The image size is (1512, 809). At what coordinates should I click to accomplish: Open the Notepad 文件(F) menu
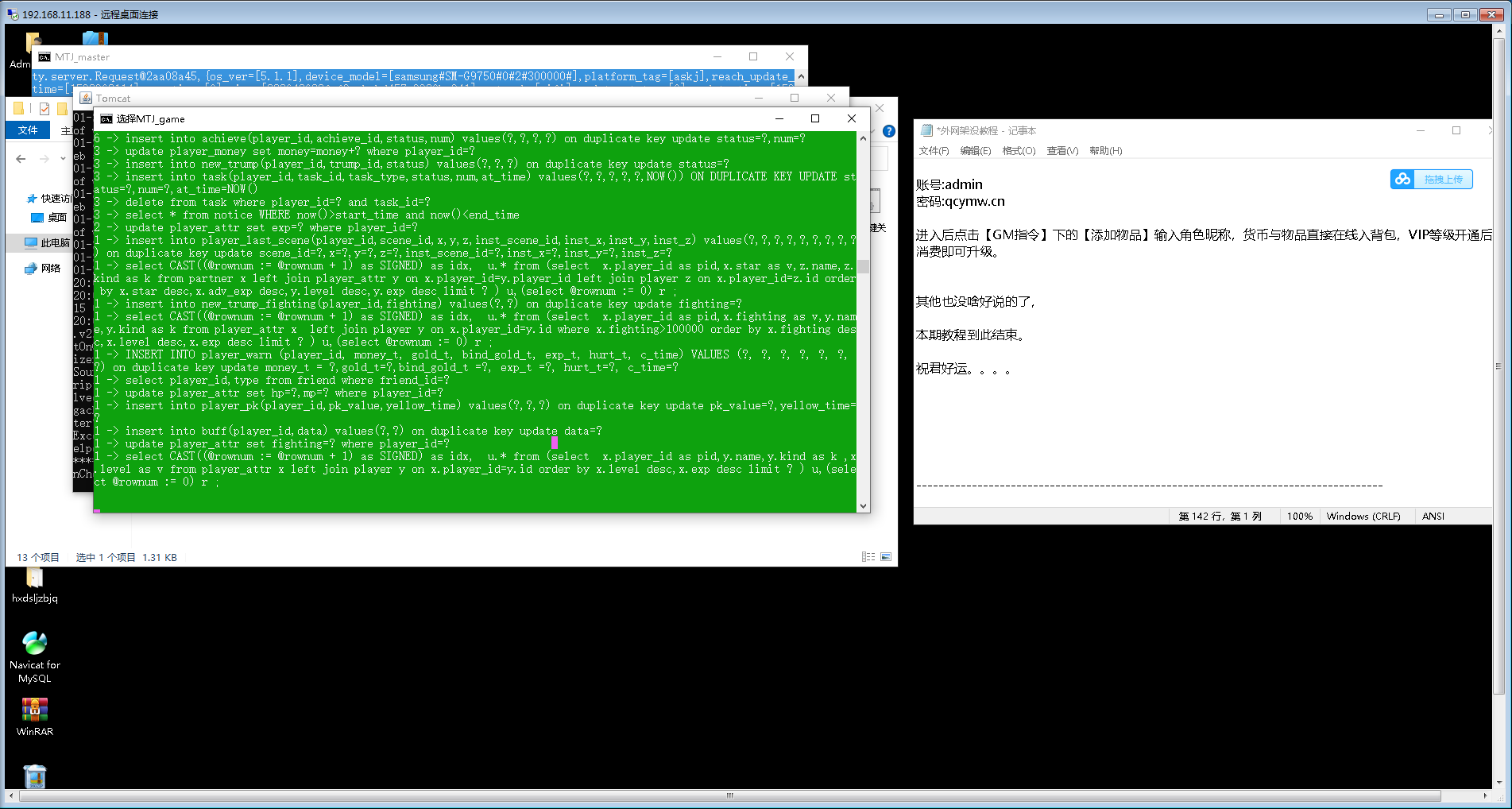[934, 151]
